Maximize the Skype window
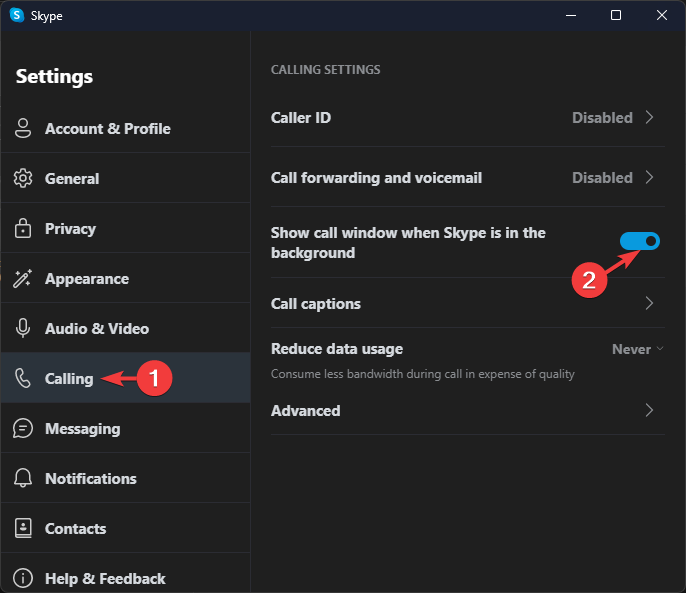Image resolution: width=686 pixels, height=593 pixels. click(616, 15)
